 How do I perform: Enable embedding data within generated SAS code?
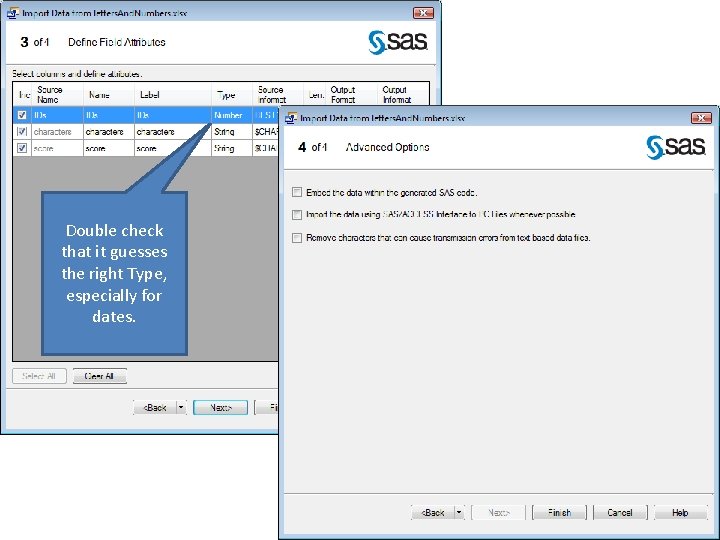click(297, 192)
